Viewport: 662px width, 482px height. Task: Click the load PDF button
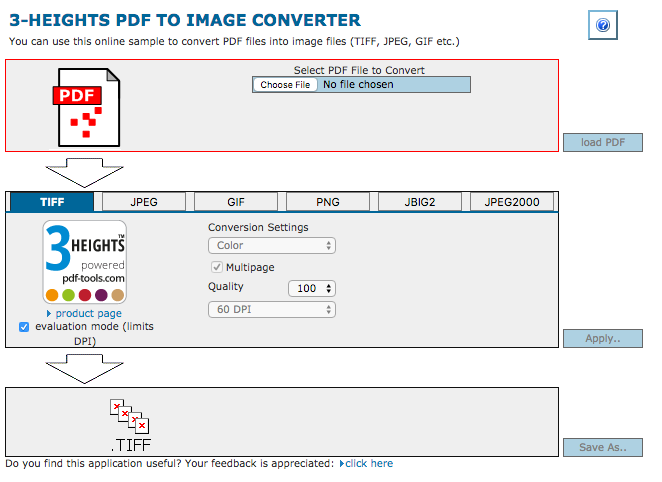tap(603, 143)
